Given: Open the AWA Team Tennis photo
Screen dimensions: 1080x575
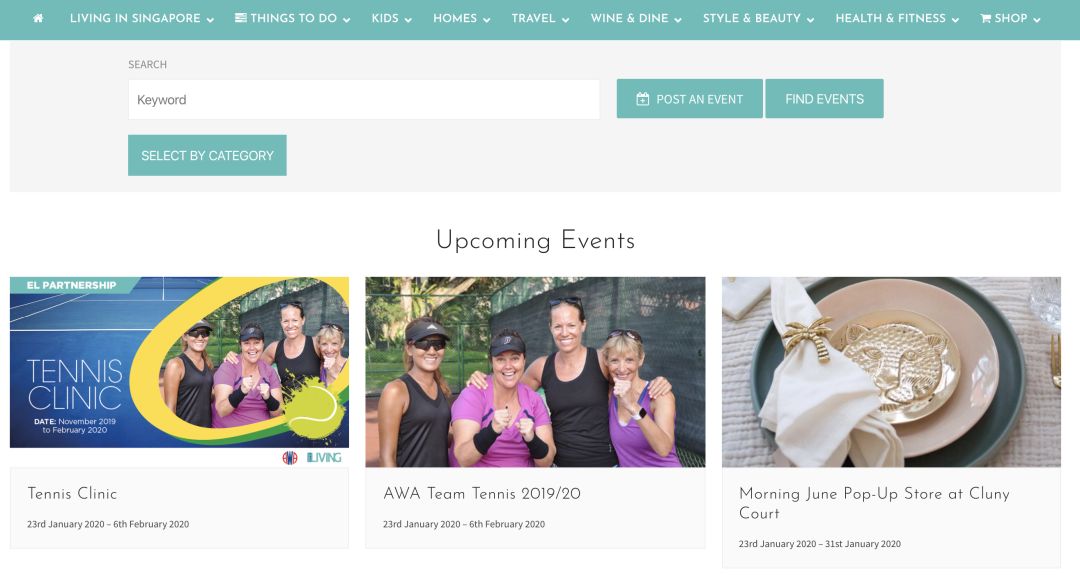Looking at the screenshot, I should pyautogui.click(x=535, y=372).
